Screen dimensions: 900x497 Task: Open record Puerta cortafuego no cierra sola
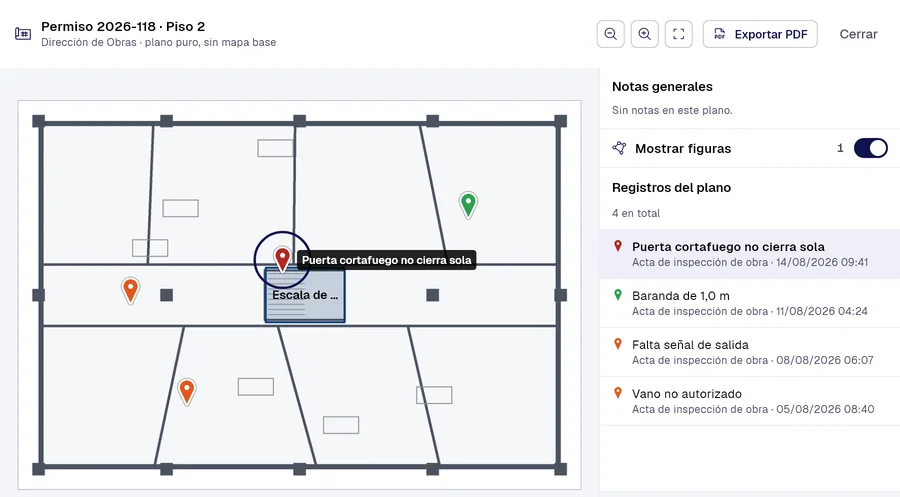click(750, 254)
